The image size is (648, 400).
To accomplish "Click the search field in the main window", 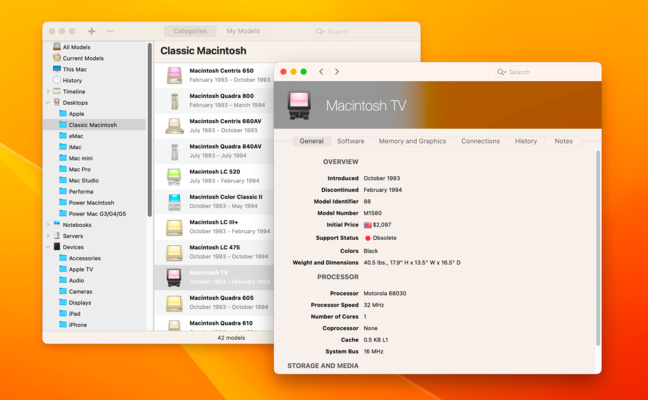I will click(x=365, y=31).
